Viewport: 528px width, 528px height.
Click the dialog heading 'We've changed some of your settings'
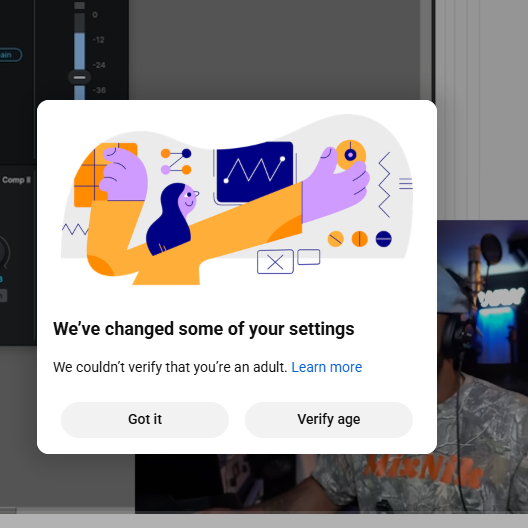pos(204,329)
